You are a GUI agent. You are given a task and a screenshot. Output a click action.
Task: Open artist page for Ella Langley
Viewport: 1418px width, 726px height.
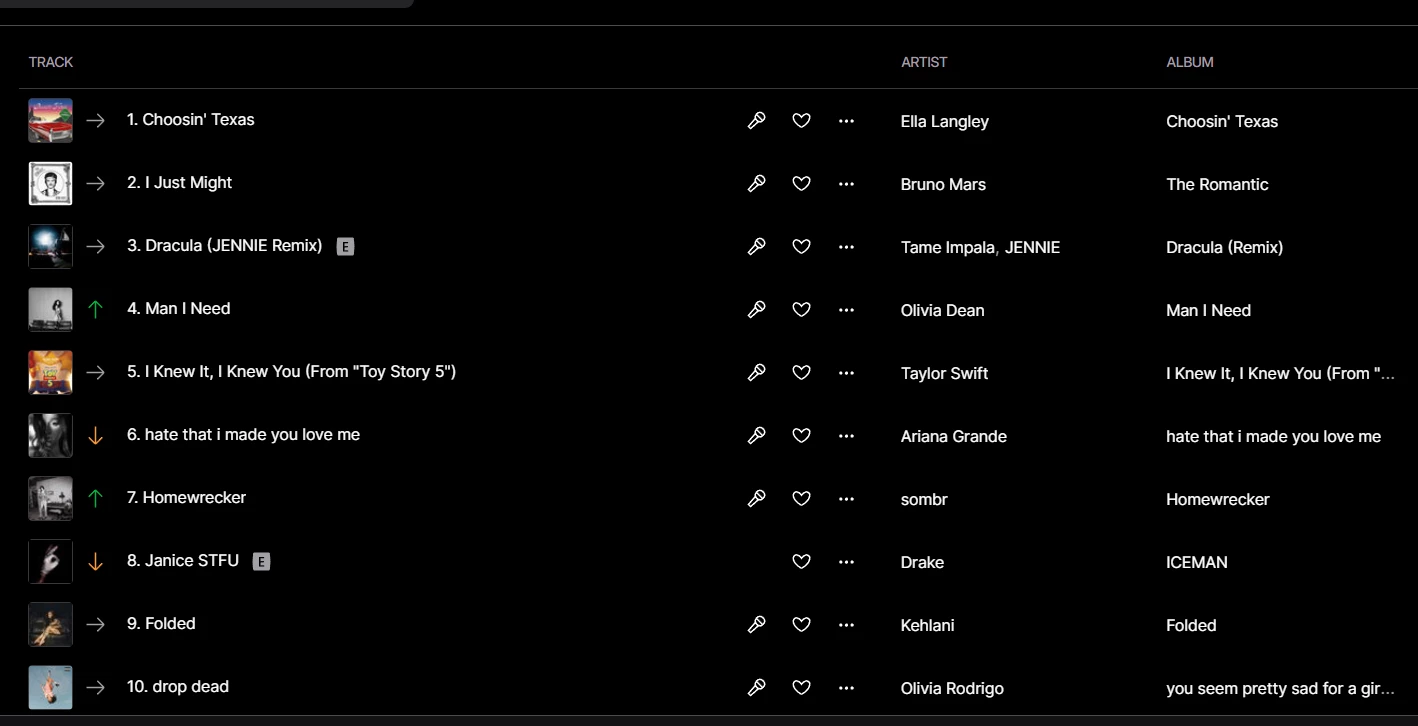pos(945,122)
